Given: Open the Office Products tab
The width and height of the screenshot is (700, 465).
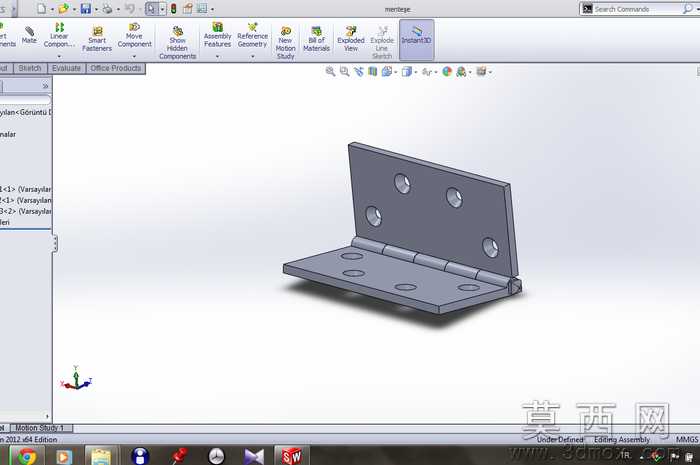Looking at the screenshot, I should [x=116, y=68].
